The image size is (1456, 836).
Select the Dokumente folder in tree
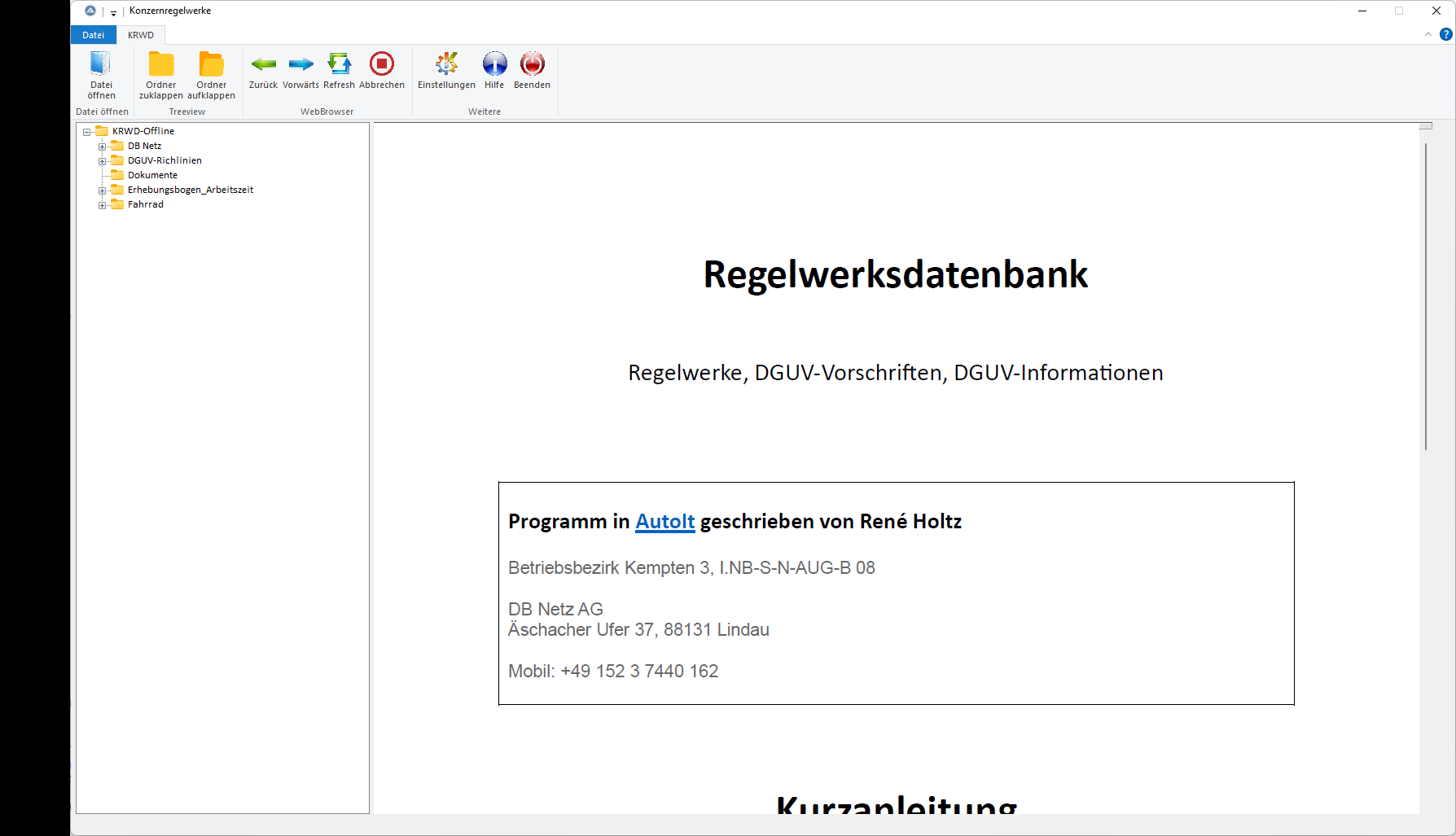click(152, 175)
